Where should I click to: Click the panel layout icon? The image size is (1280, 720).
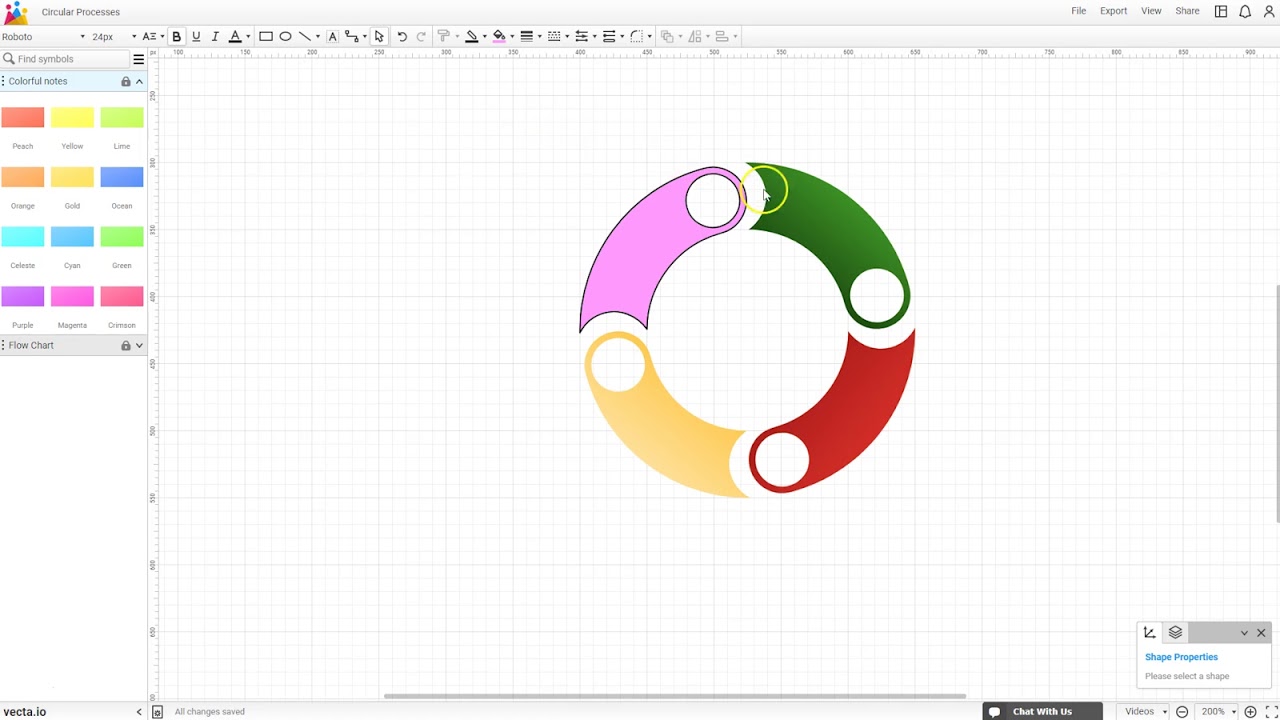1221,12
